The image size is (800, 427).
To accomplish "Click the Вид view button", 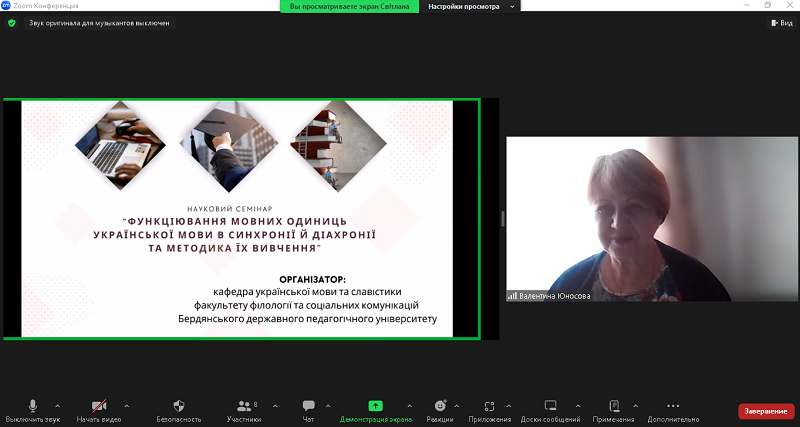I will point(780,23).
